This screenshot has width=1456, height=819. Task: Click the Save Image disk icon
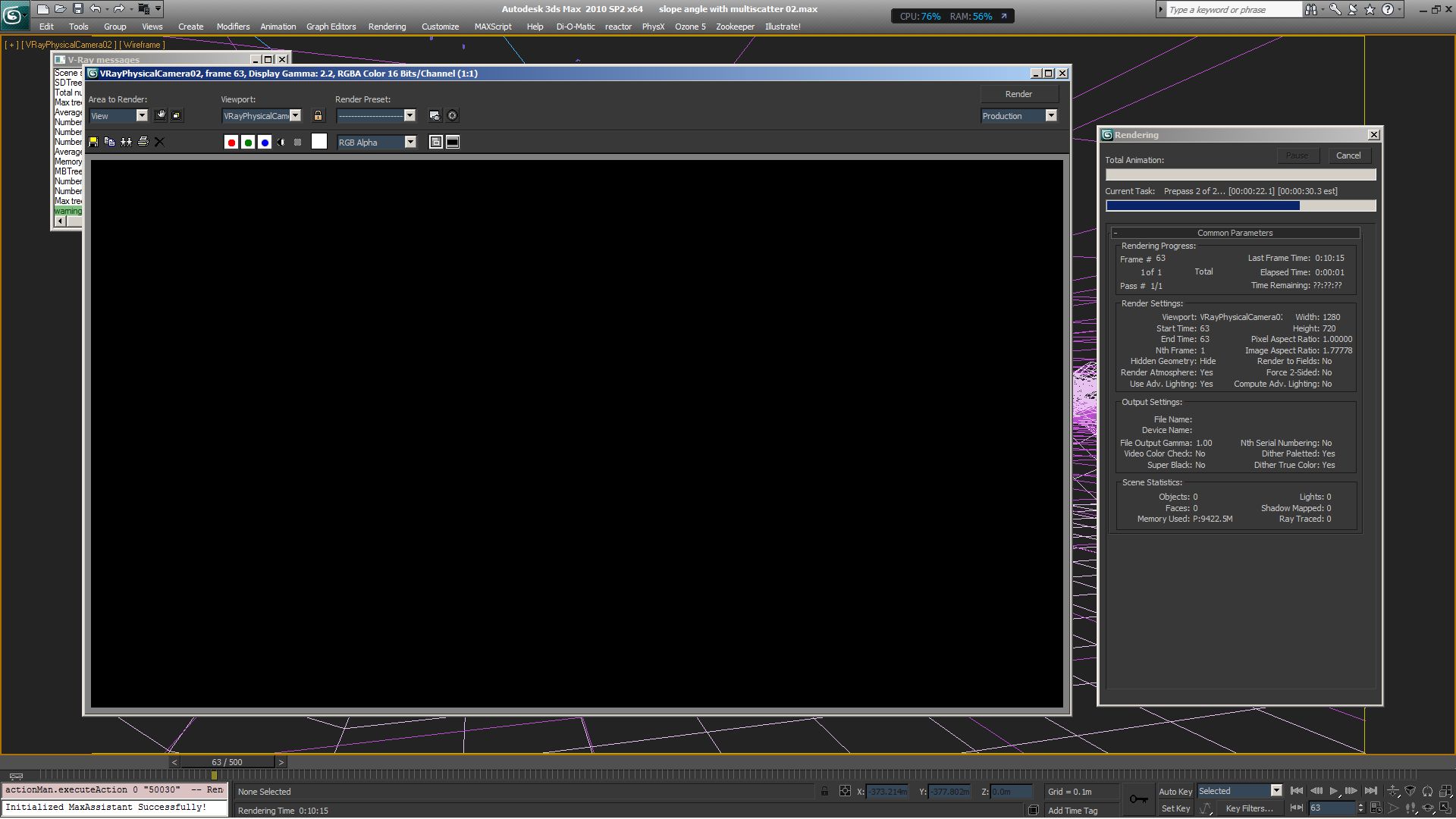coord(93,142)
